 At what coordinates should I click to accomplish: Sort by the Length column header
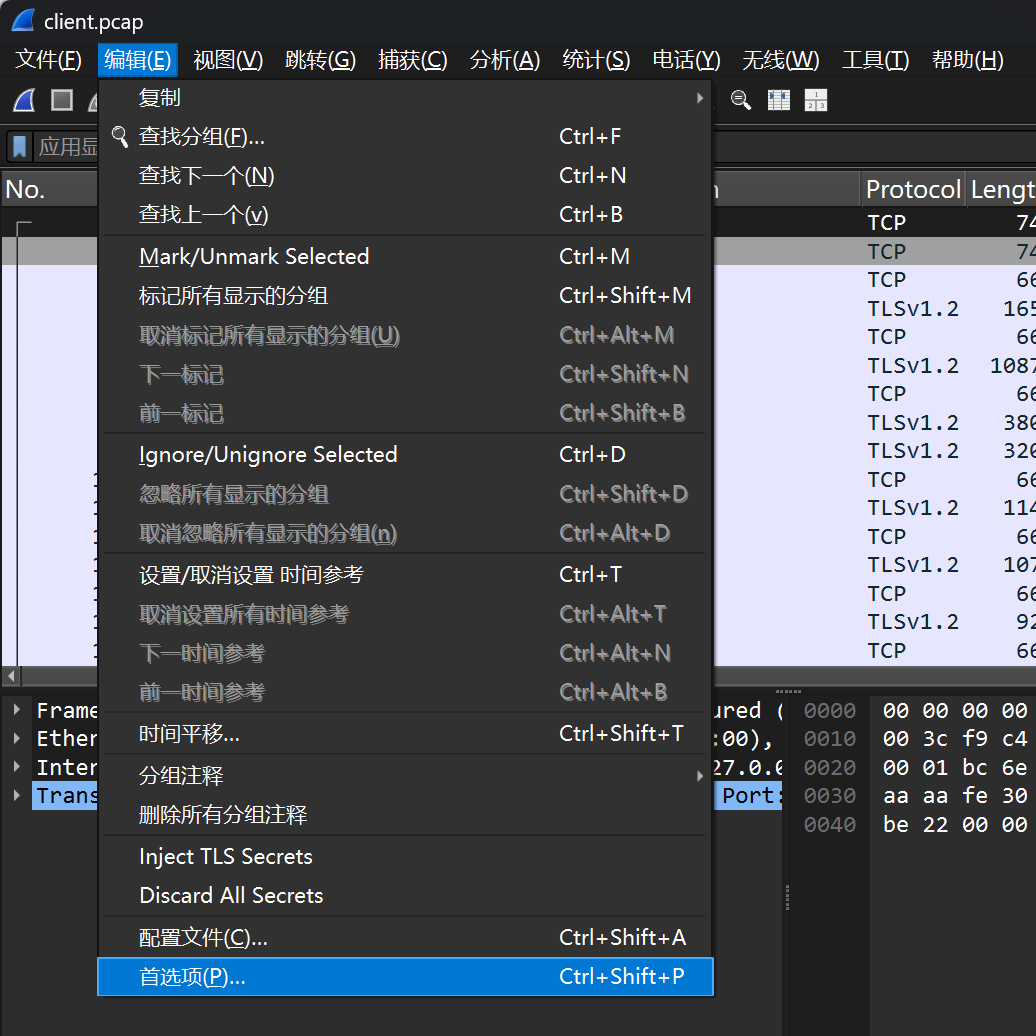[1002, 190]
